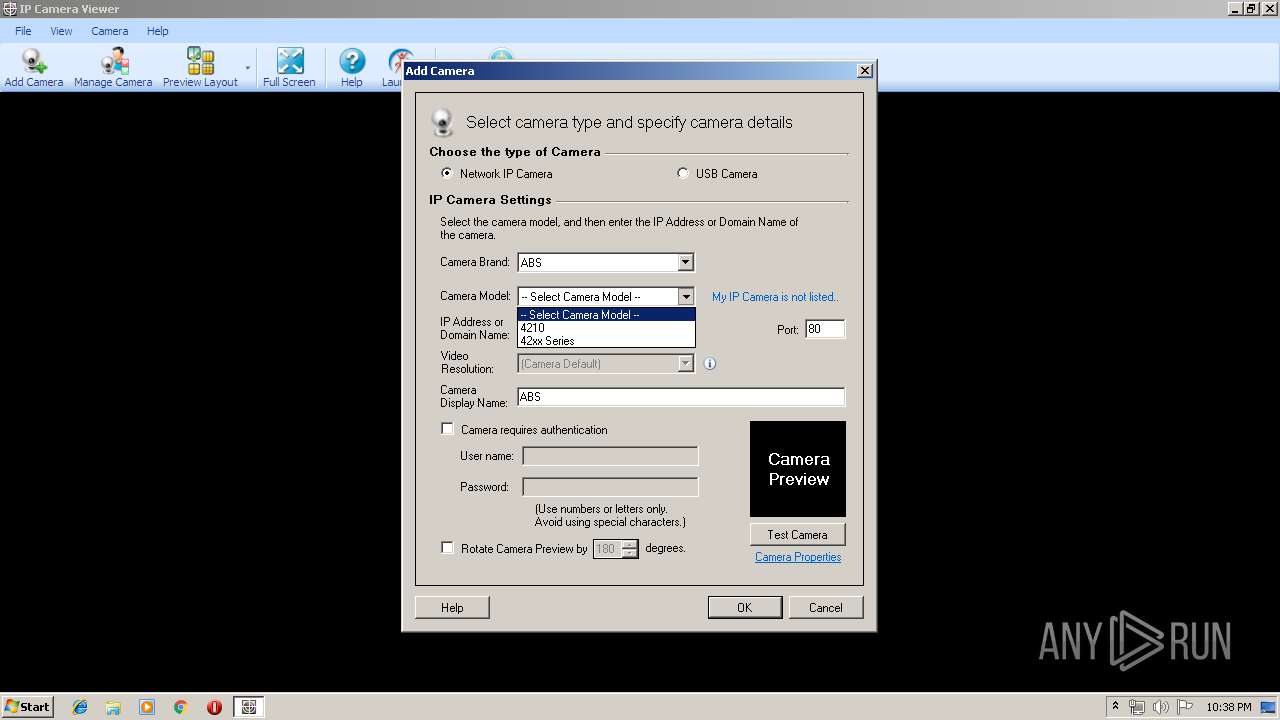
Task: Click the Add Camera toolbar icon
Action: tap(34, 68)
